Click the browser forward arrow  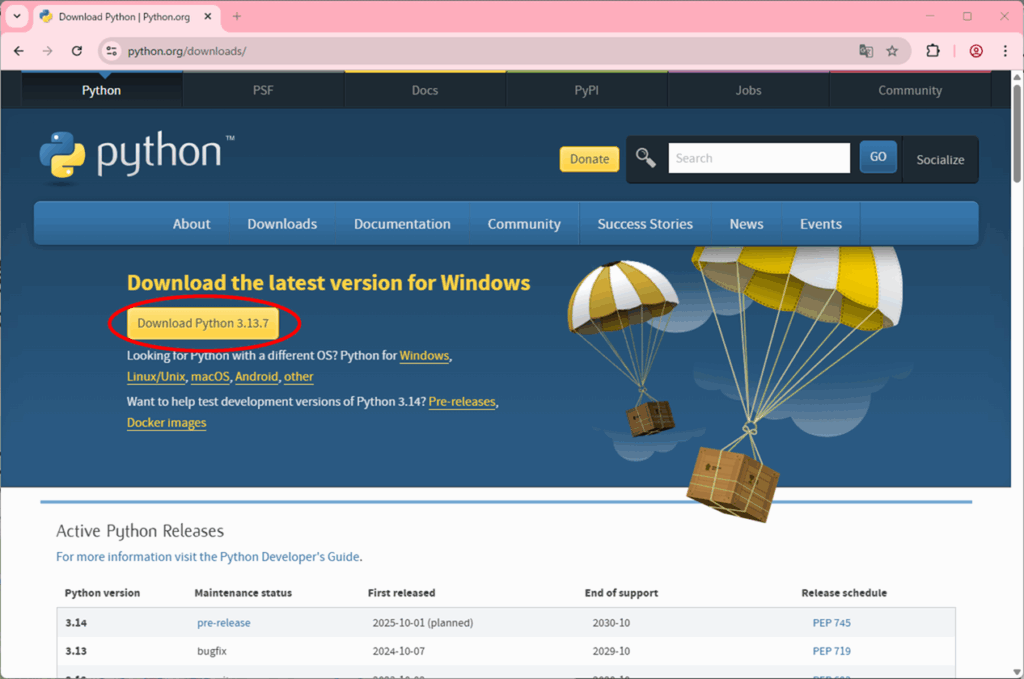pos(48,51)
